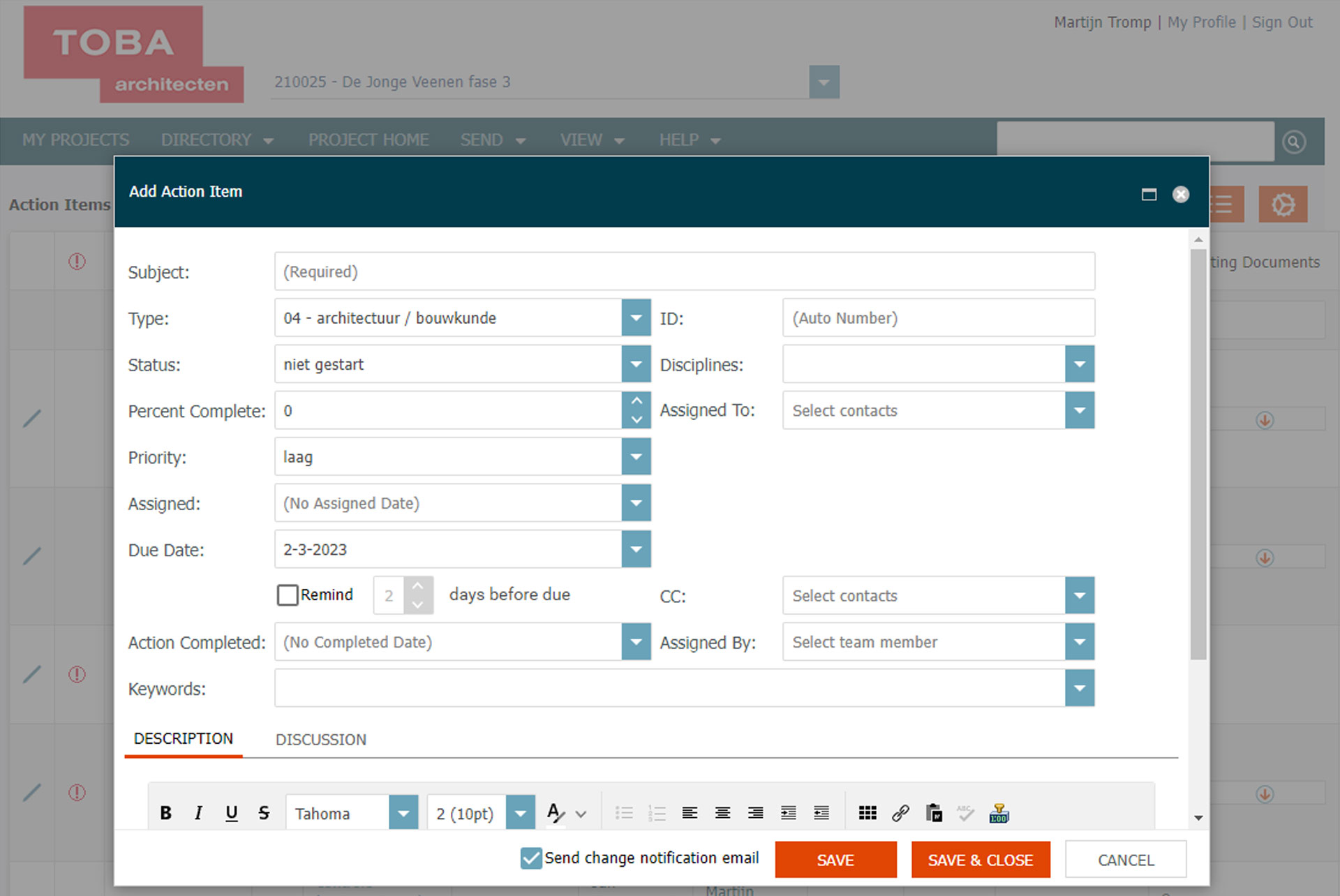
Task: Click the paste from Word icon
Action: pos(933,813)
